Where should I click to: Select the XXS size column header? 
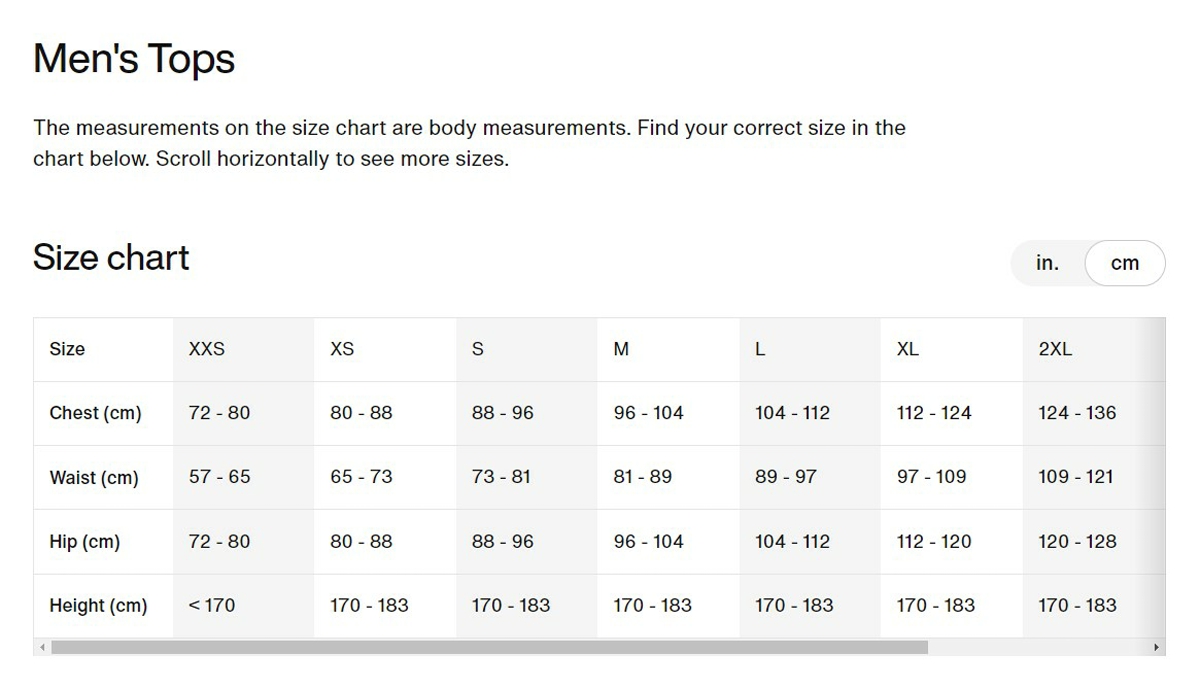[x=207, y=349]
